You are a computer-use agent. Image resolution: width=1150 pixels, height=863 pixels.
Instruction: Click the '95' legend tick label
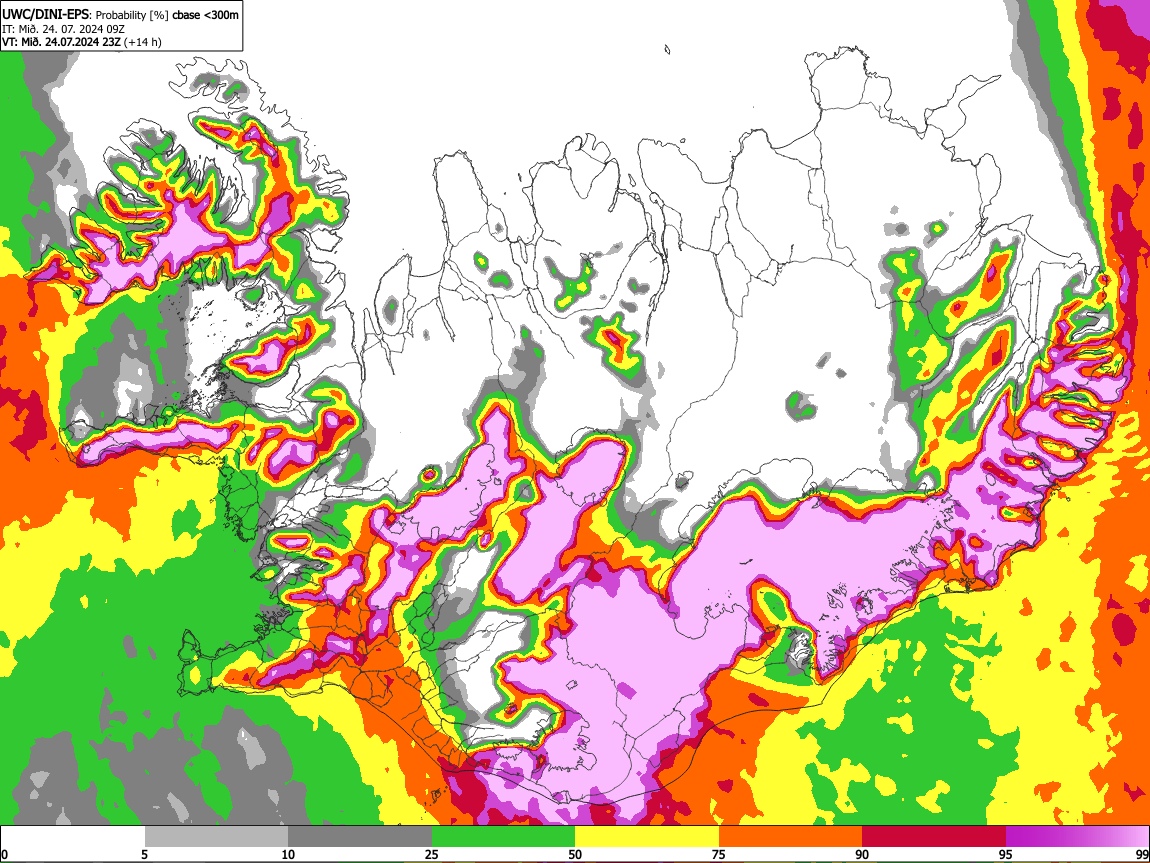click(x=1006, y=854)
